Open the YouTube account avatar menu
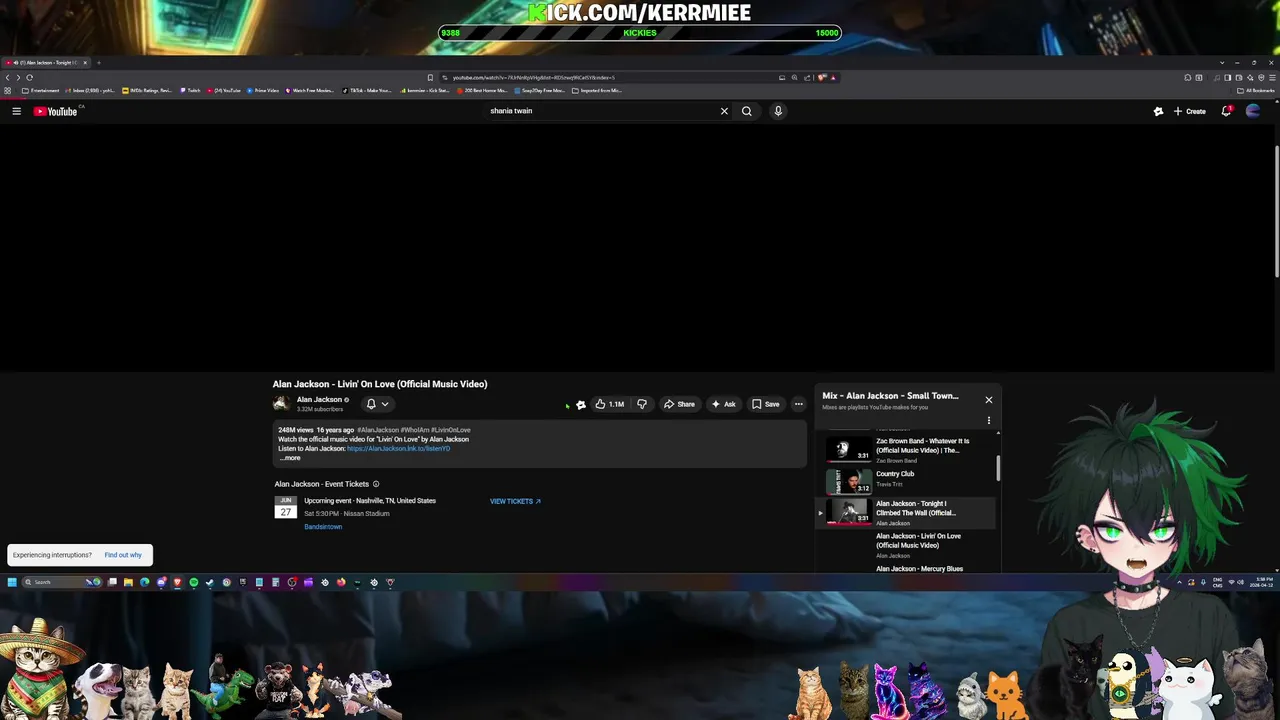This screenshot has width=1280, height=720. tap(1253, 111)
